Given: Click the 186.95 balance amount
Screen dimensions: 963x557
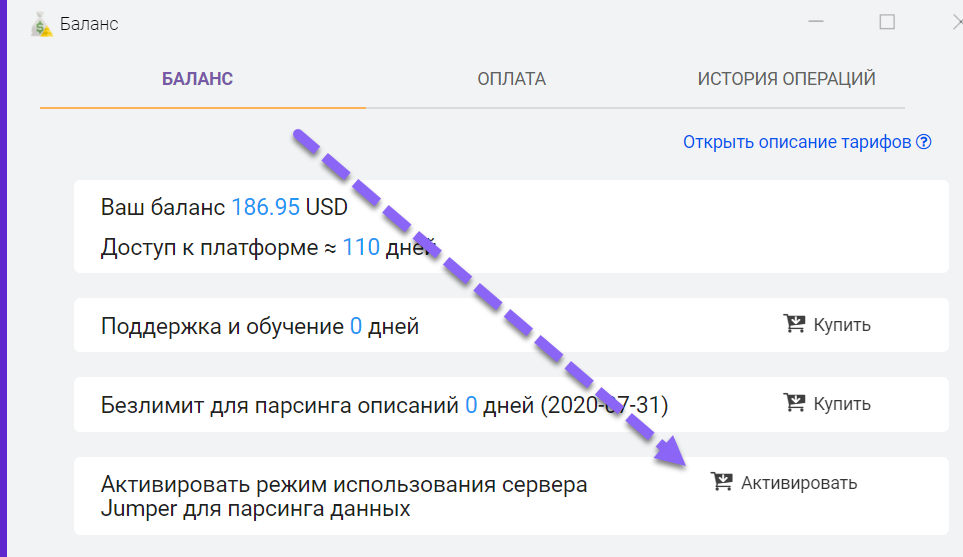Looking at the screenshot, I should pyautogui.click(x=265, y=208).
